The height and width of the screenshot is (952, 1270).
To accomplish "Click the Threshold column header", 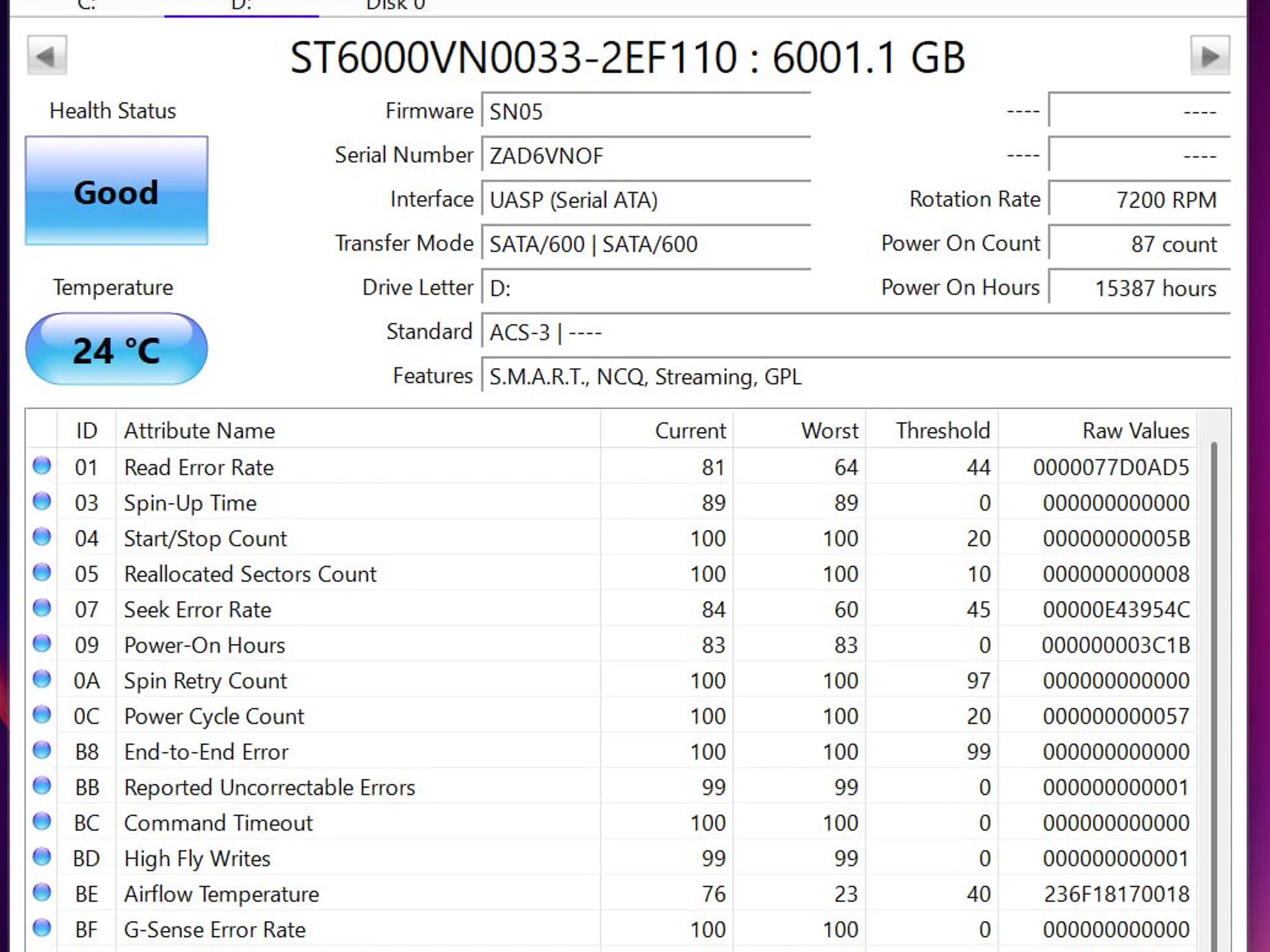I will tap(932, 430).
